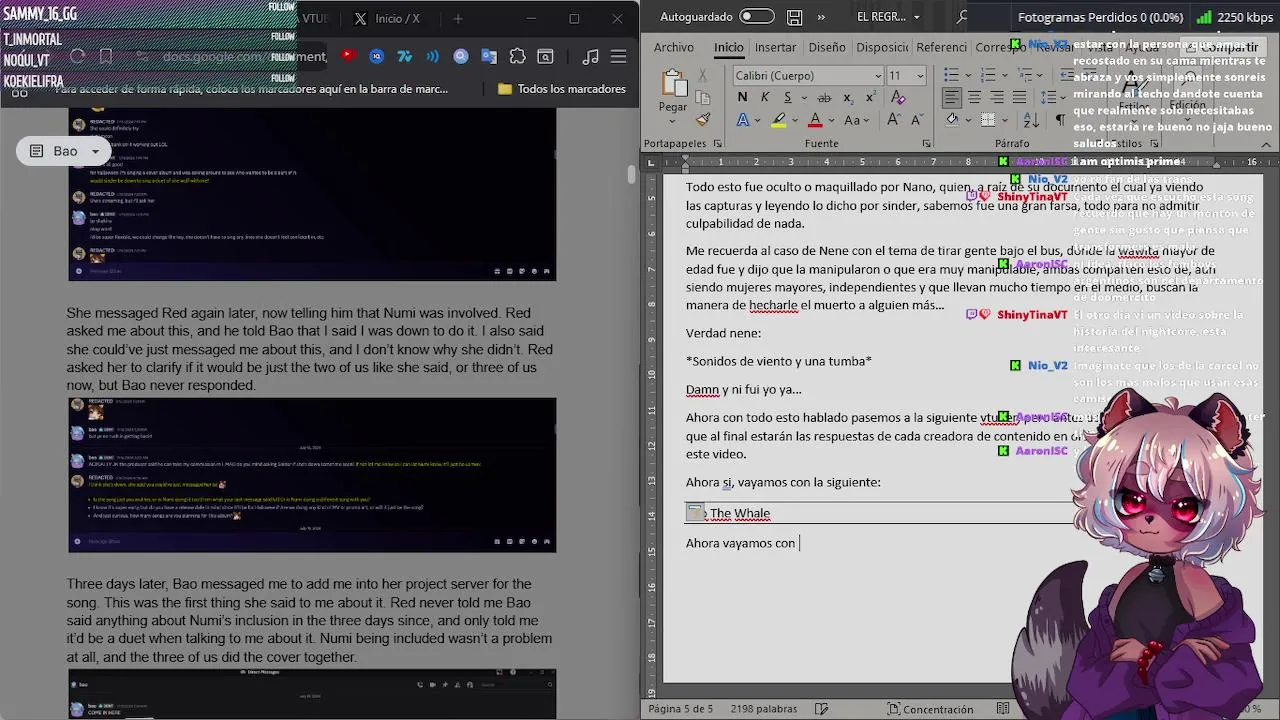Open the Disposición ribbon tab
Viewport: 1280px width, 720px height.
click(x=882, y=47)
